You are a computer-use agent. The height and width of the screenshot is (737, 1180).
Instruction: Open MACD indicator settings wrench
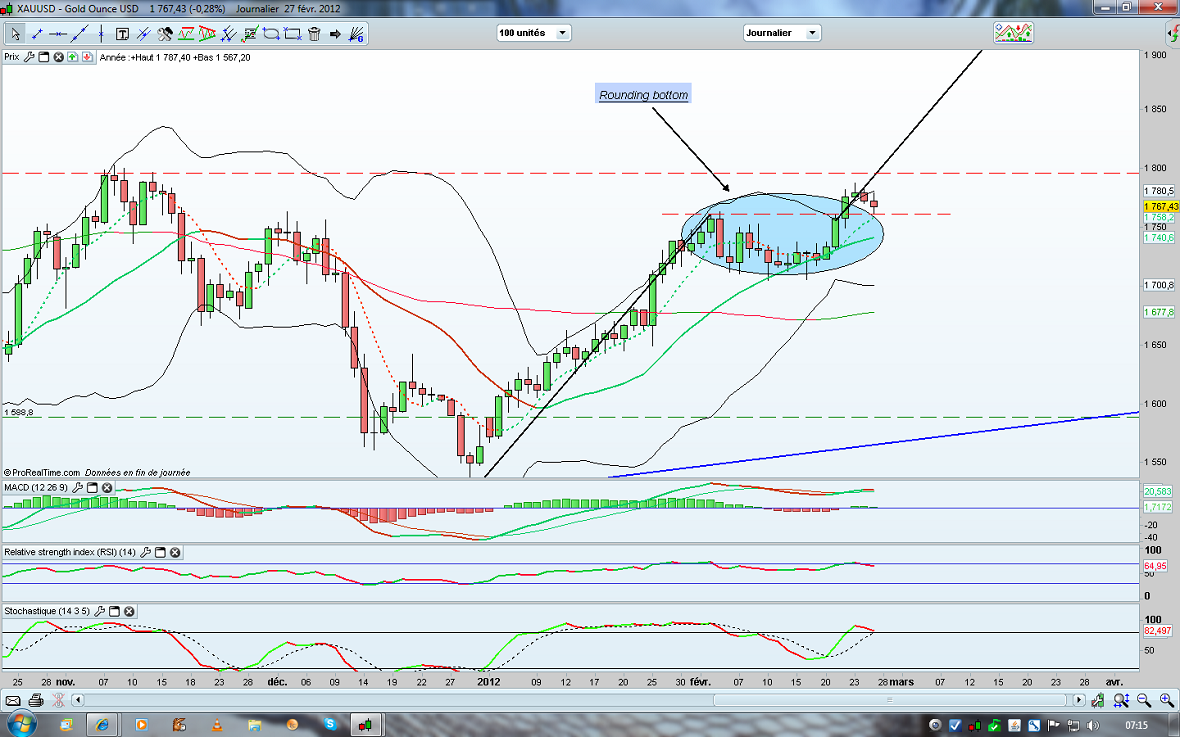click(77, 488)
